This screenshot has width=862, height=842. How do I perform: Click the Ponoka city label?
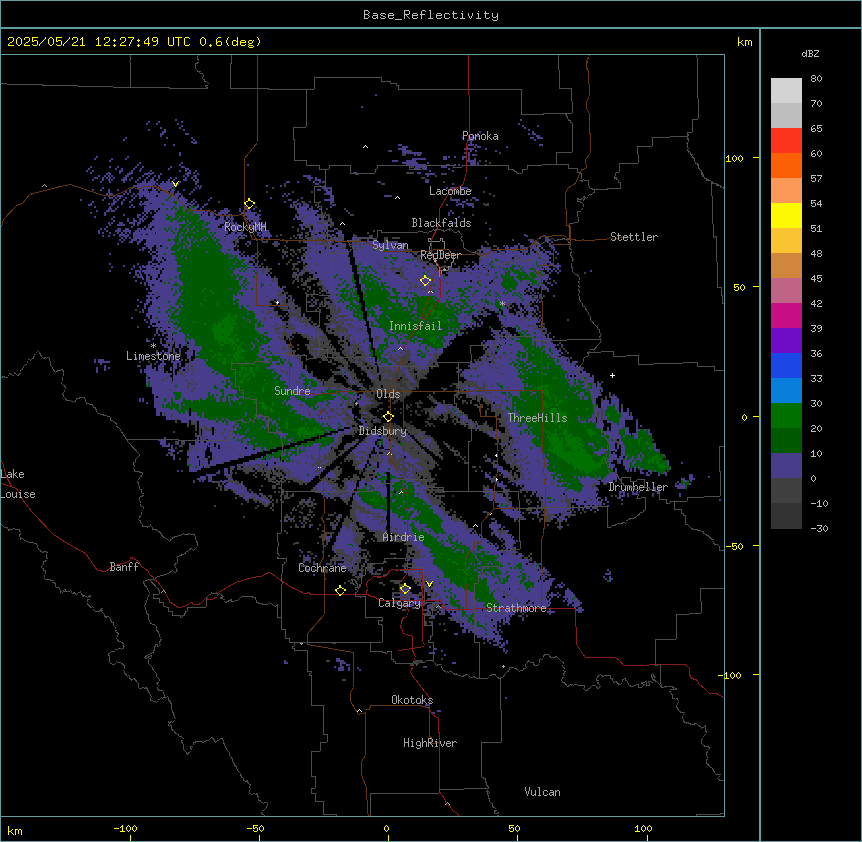pos(480,136)
